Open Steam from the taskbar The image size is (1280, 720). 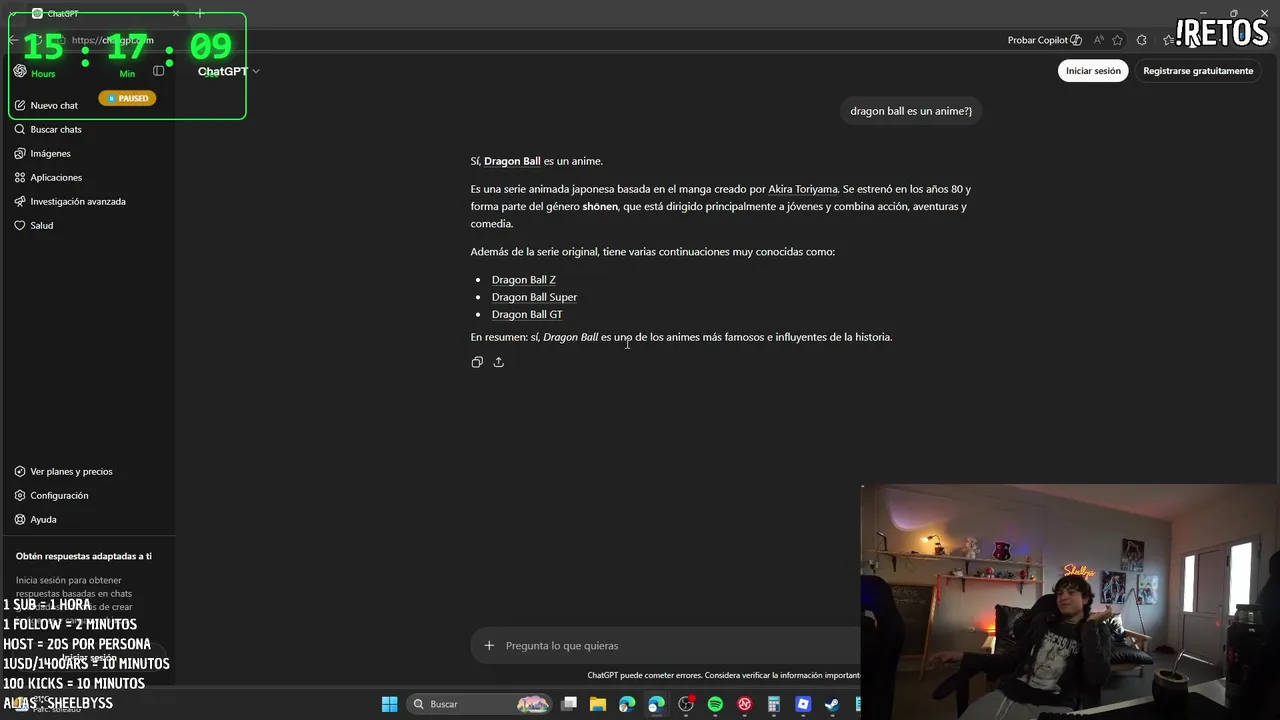tap(832, 704)
